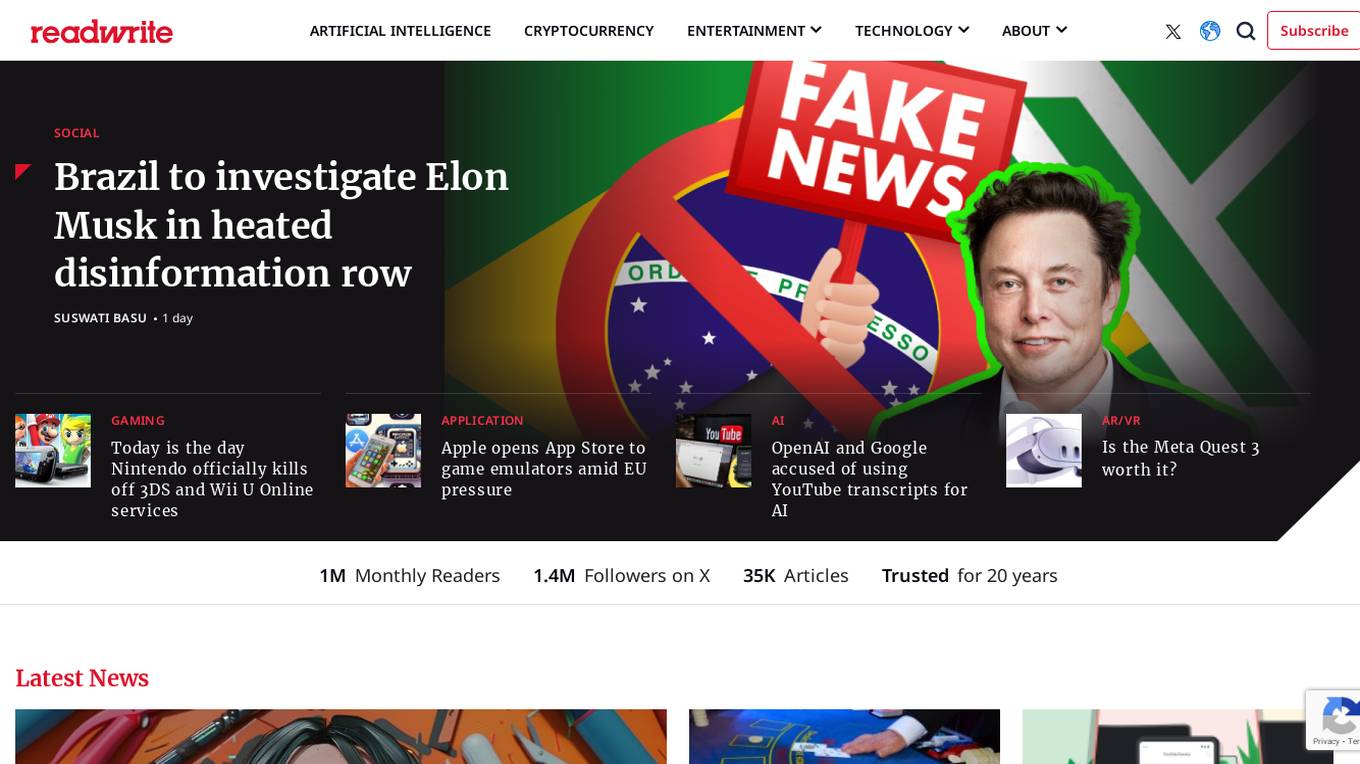Open the X (Twitter) icon in header
Image resolution: width=1360 pixels, height=764 pixels.
(x=1173, y=31)
